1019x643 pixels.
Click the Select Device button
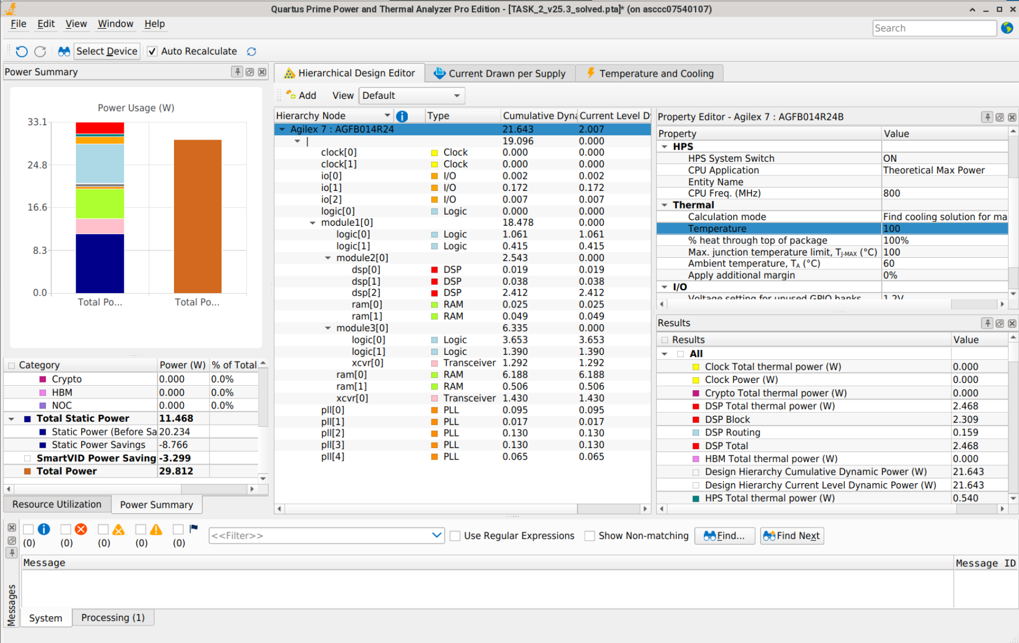click(107, 51)
